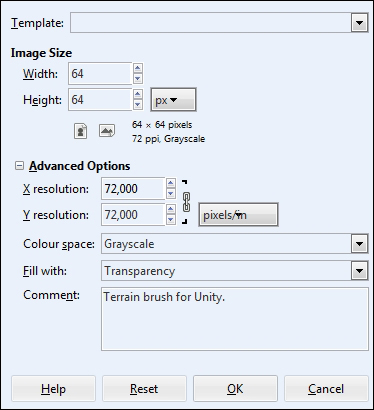Click the Reset button
Viewport: 374px width, 410px height.
tap(144, 389)
